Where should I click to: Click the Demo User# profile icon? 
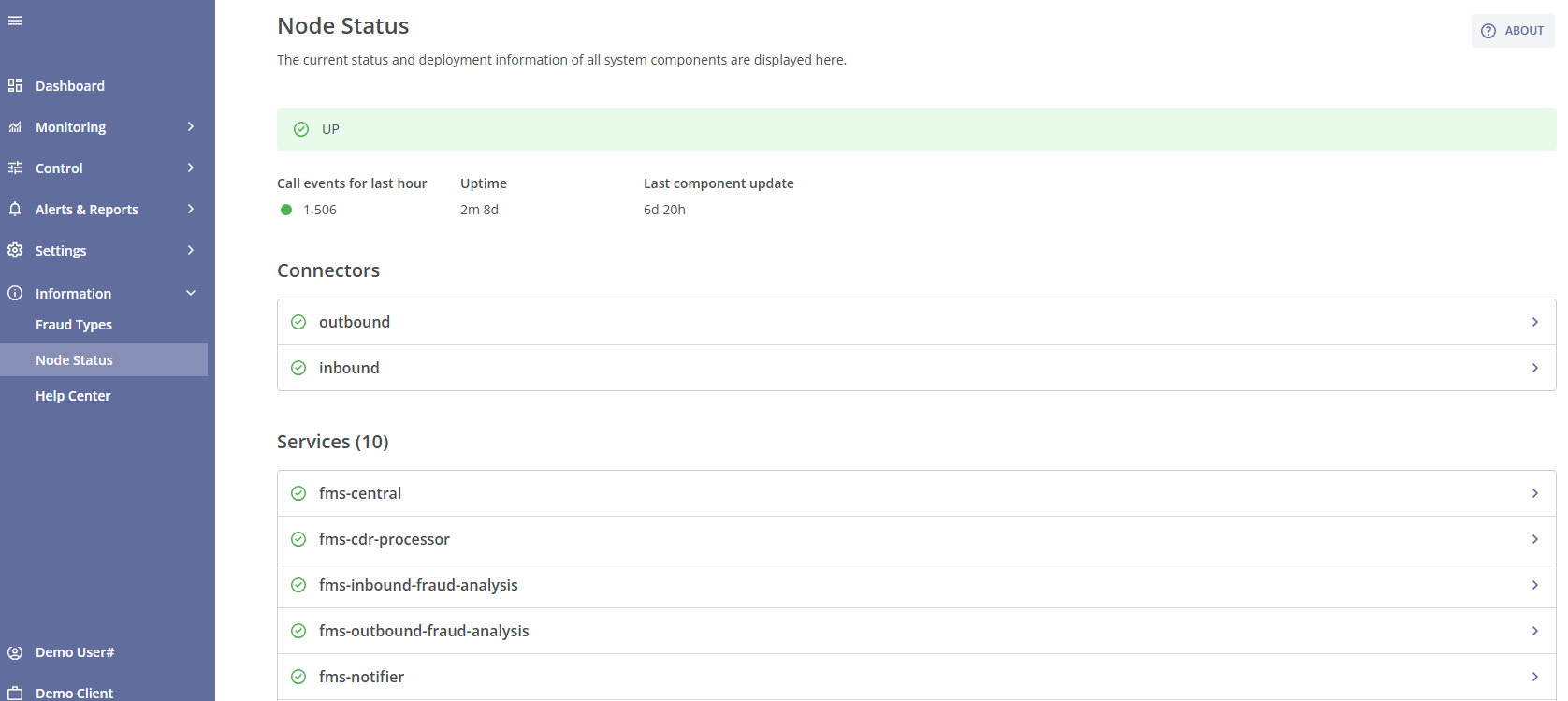[x=15, y=652]
